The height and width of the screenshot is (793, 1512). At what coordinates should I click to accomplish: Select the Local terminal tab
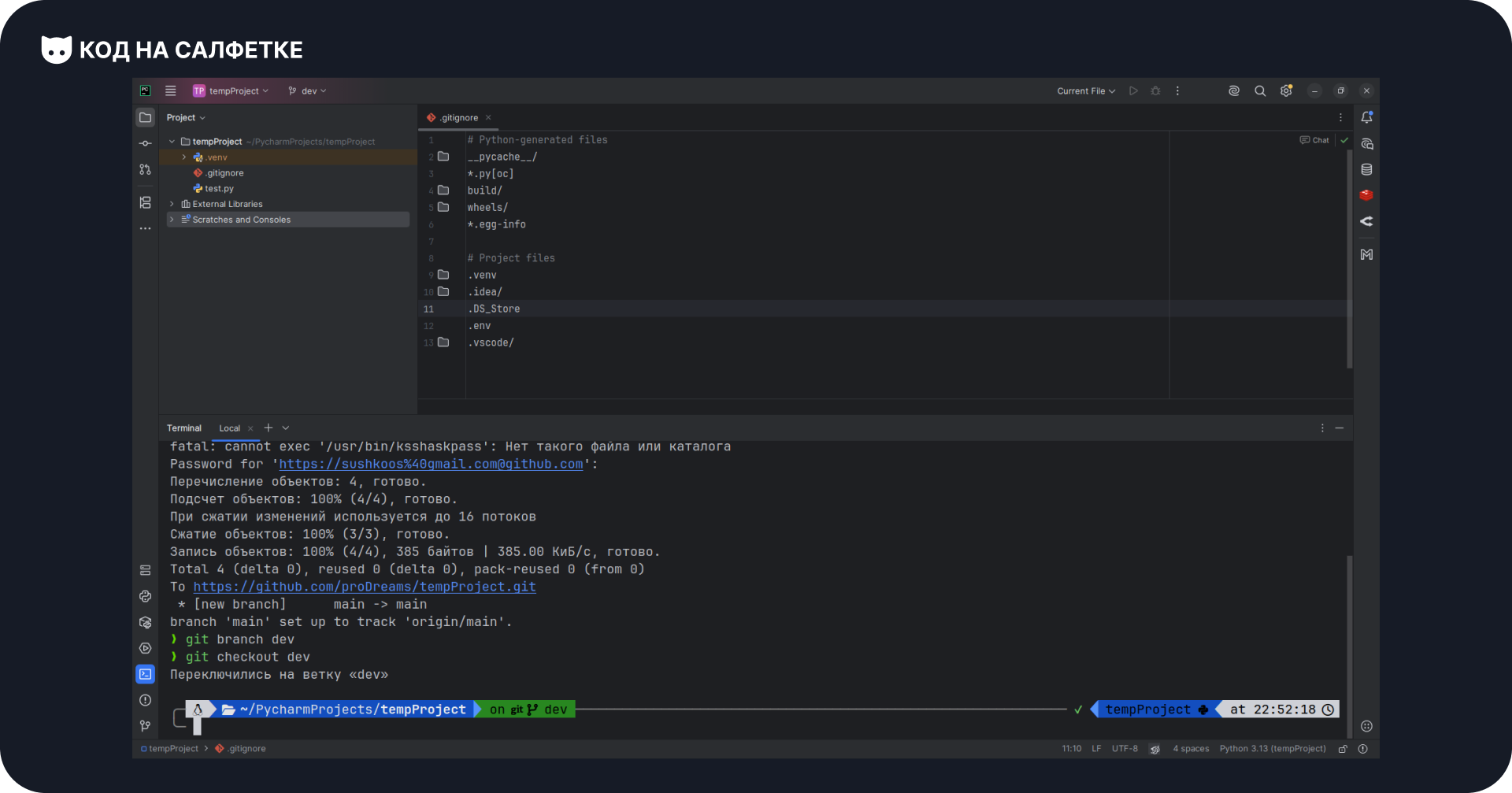[229, 428]
